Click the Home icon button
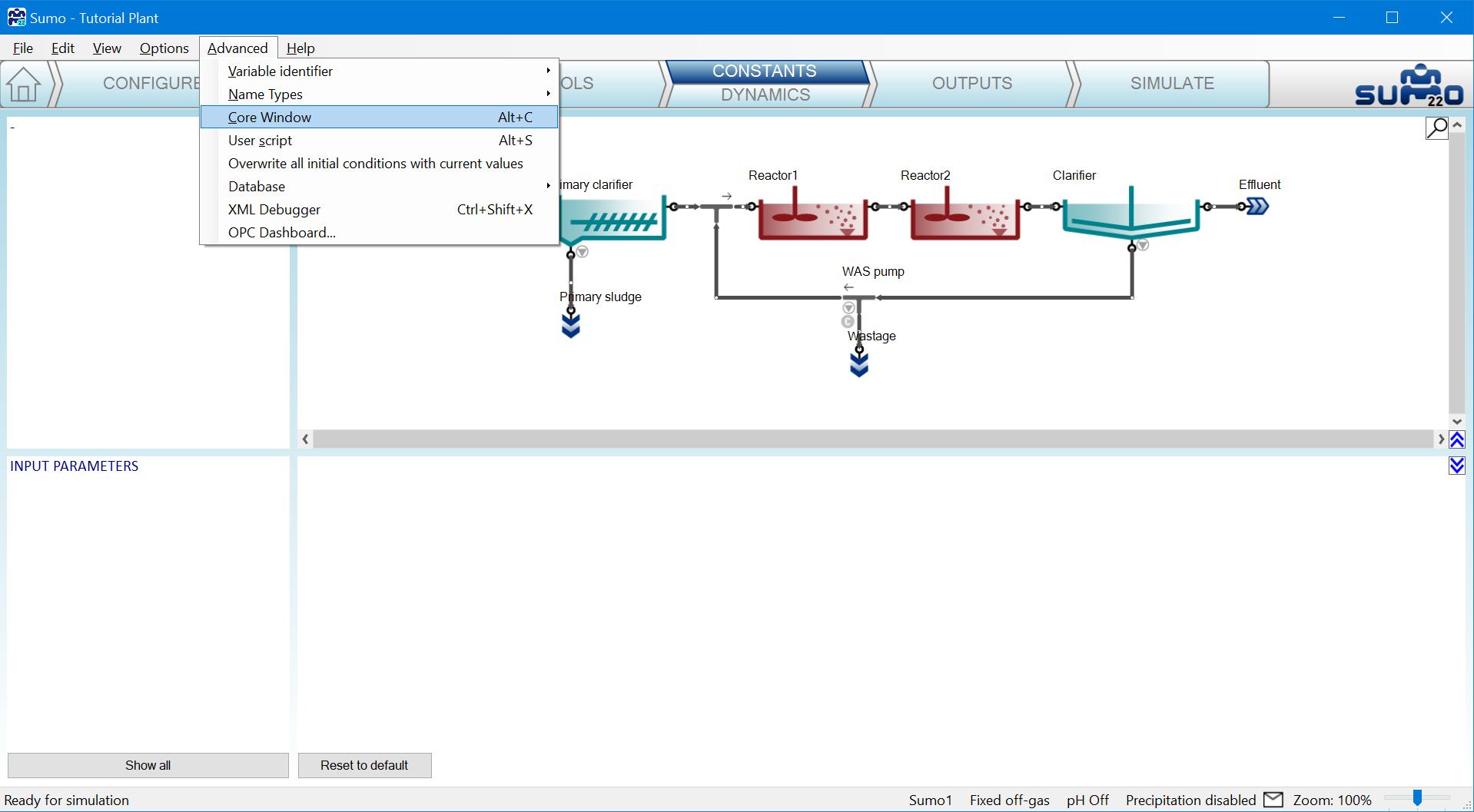 point(24,84)
